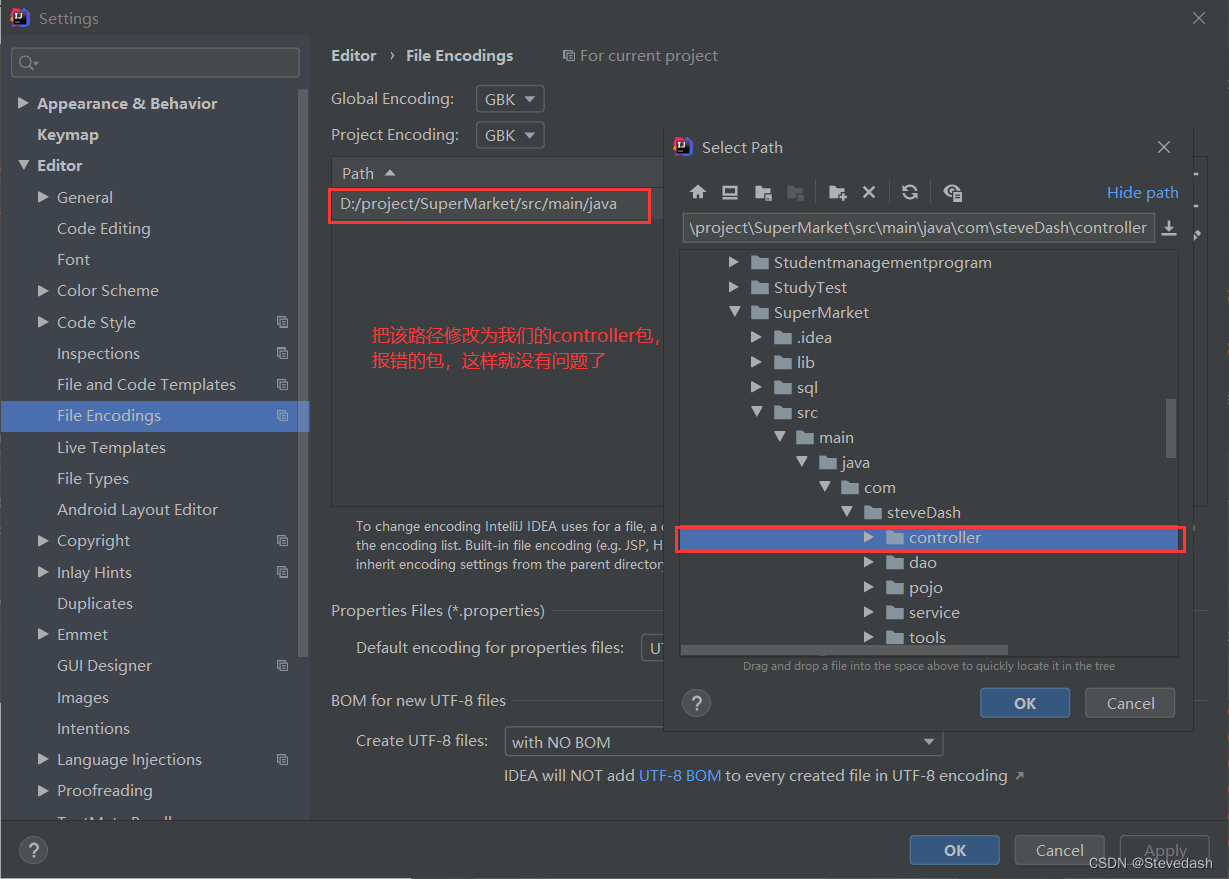Click OK in Select Path dialog
The height and width of the screenshot is (879, 1229).
tap(1025, 703)
